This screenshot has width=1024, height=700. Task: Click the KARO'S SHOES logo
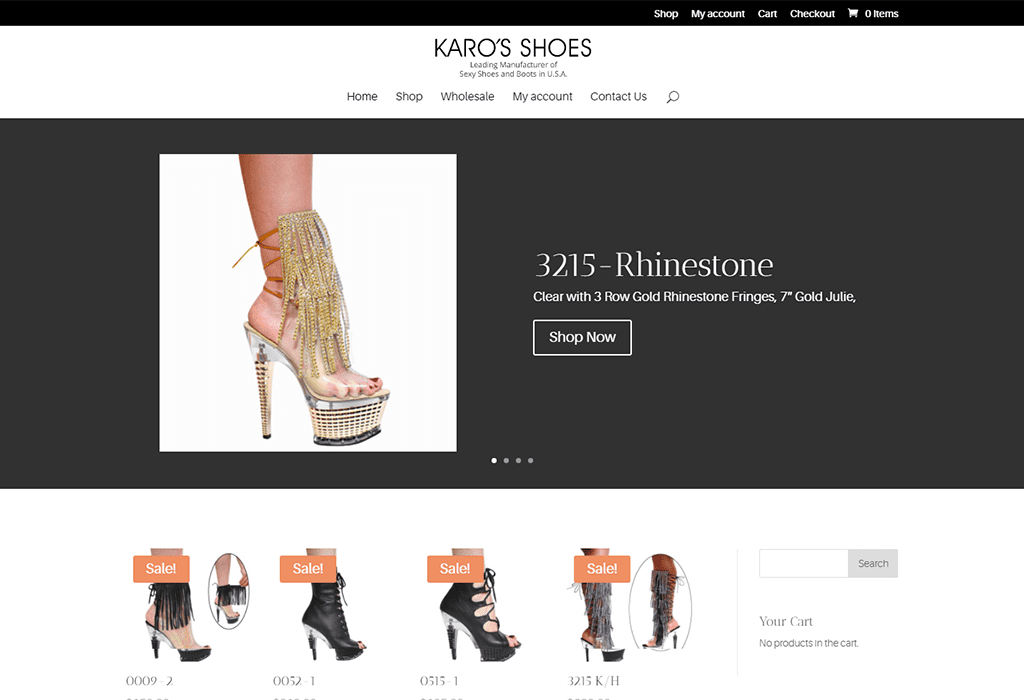click(x=512, y=47)
